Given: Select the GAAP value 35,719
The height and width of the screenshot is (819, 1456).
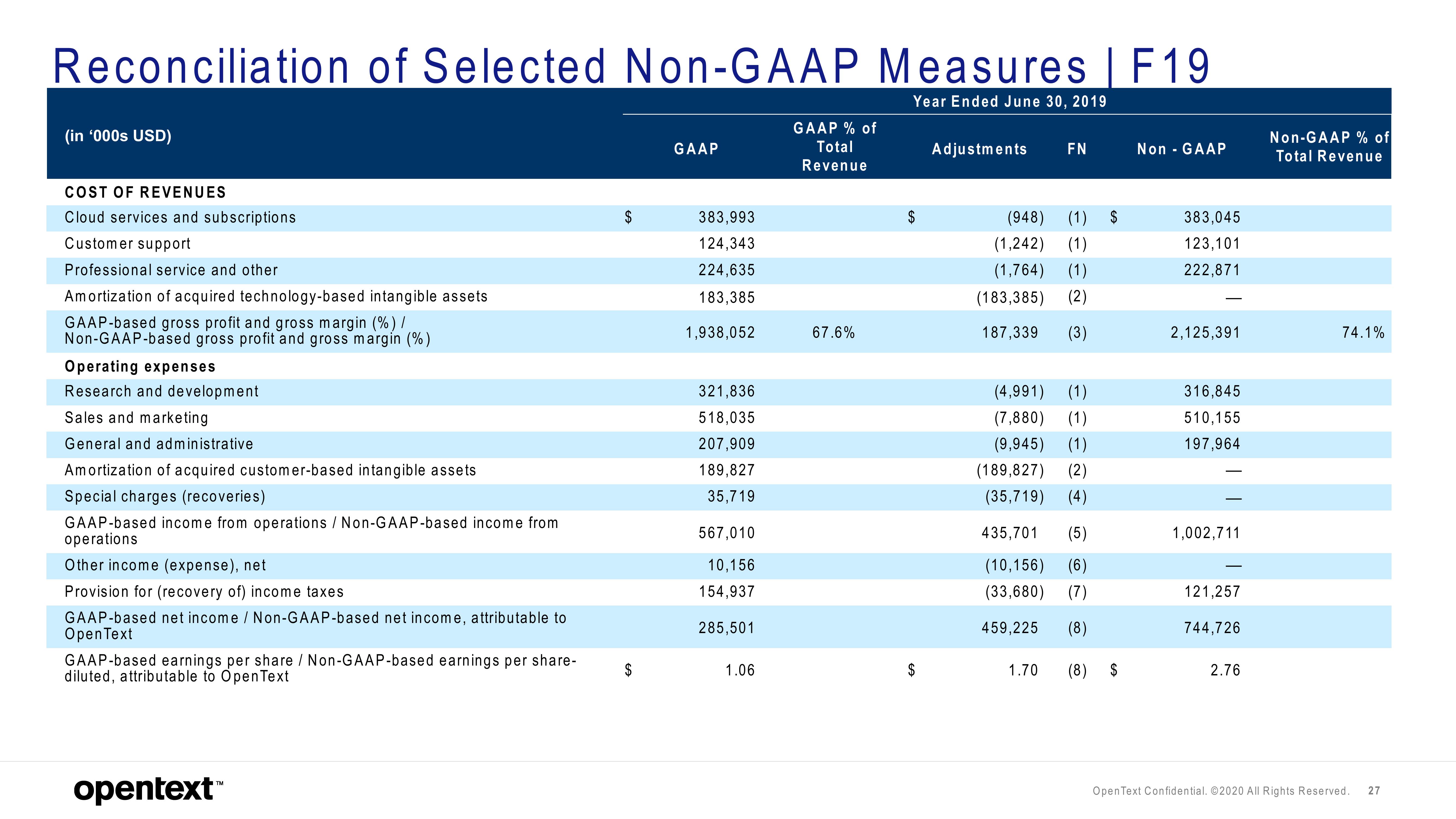Looking at the screenshot, I should [731, 496].
